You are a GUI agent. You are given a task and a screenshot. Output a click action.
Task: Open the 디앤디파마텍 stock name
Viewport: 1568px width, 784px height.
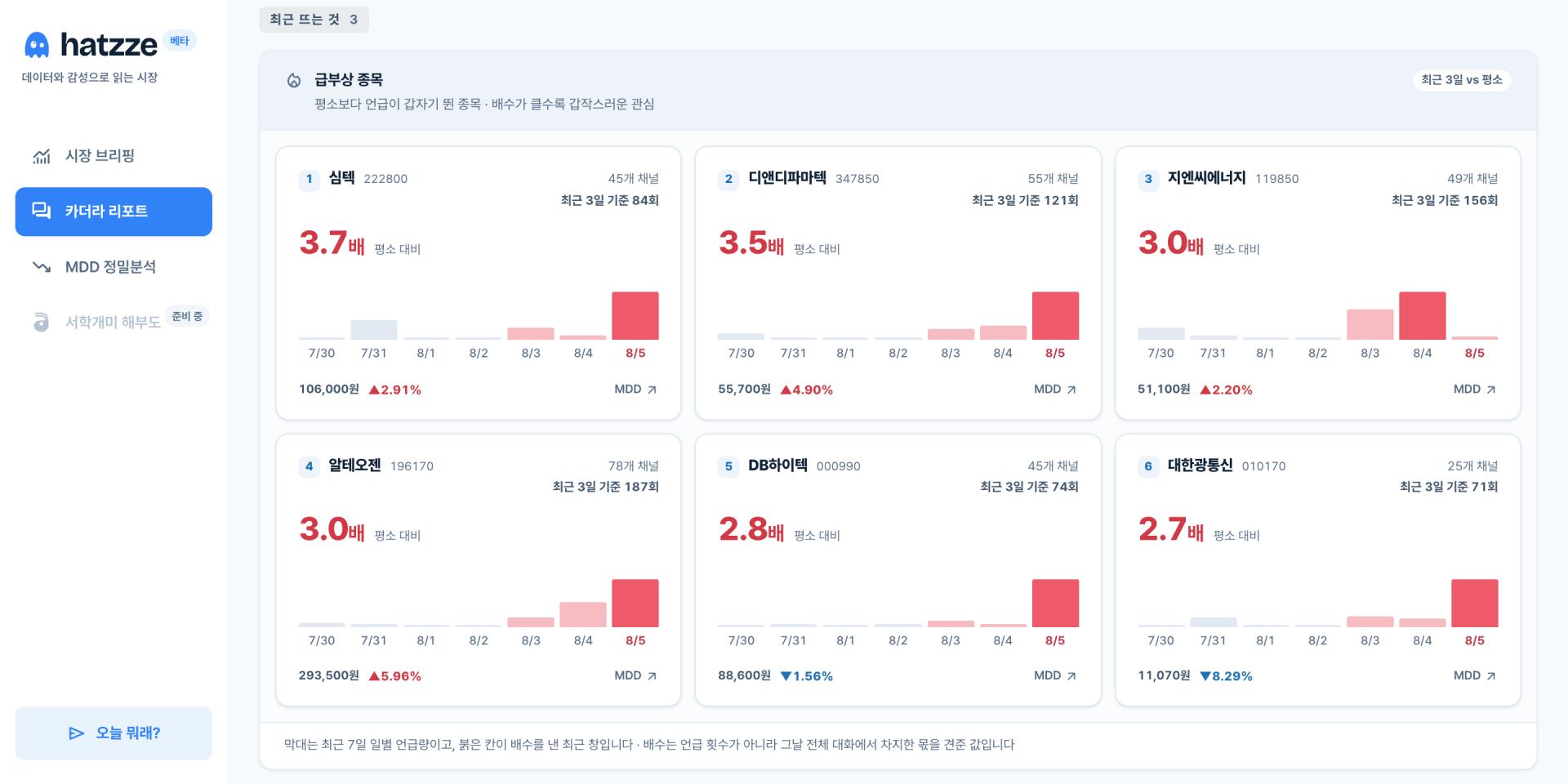[787, 178]
